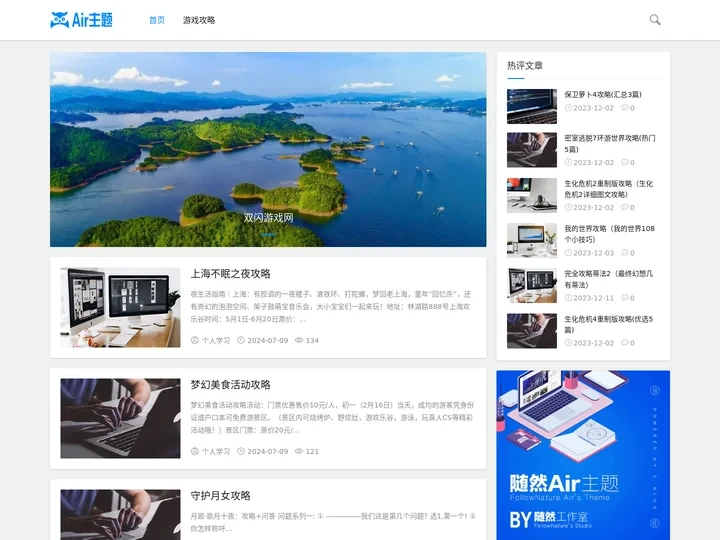Open the 游戏攻略 nav item
Viewport: 720px width, 540px height.
[199, 20]
